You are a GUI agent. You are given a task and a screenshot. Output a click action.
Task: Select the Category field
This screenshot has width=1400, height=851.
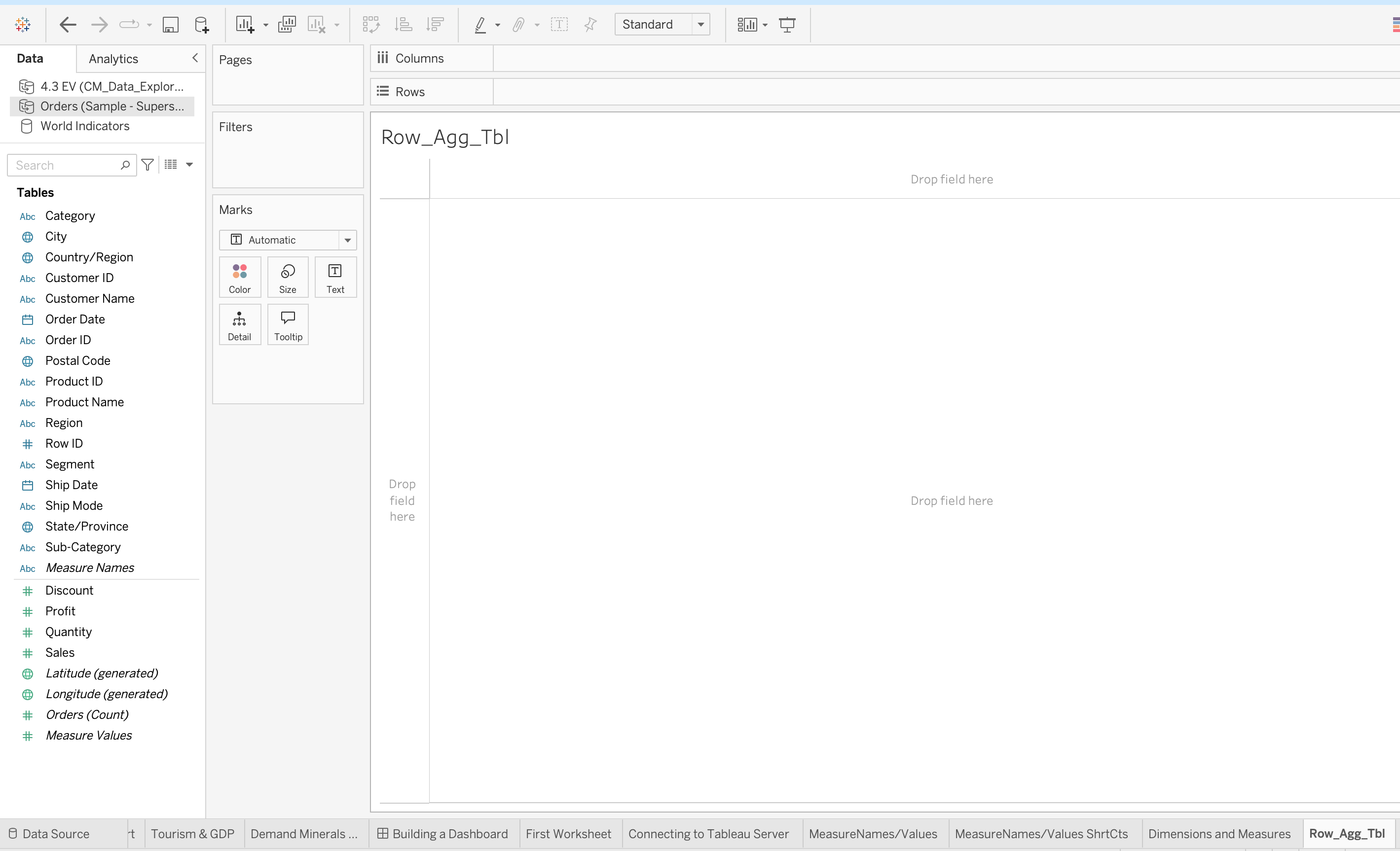70,216
